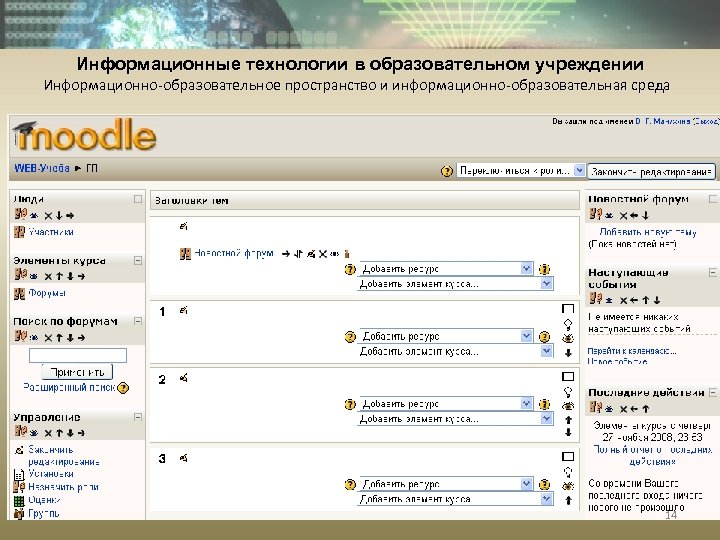The height and width of the screenshot is (540, 720).
Task: Hide Поиск по форумам block via eye
Action: [x=34, y=338]
